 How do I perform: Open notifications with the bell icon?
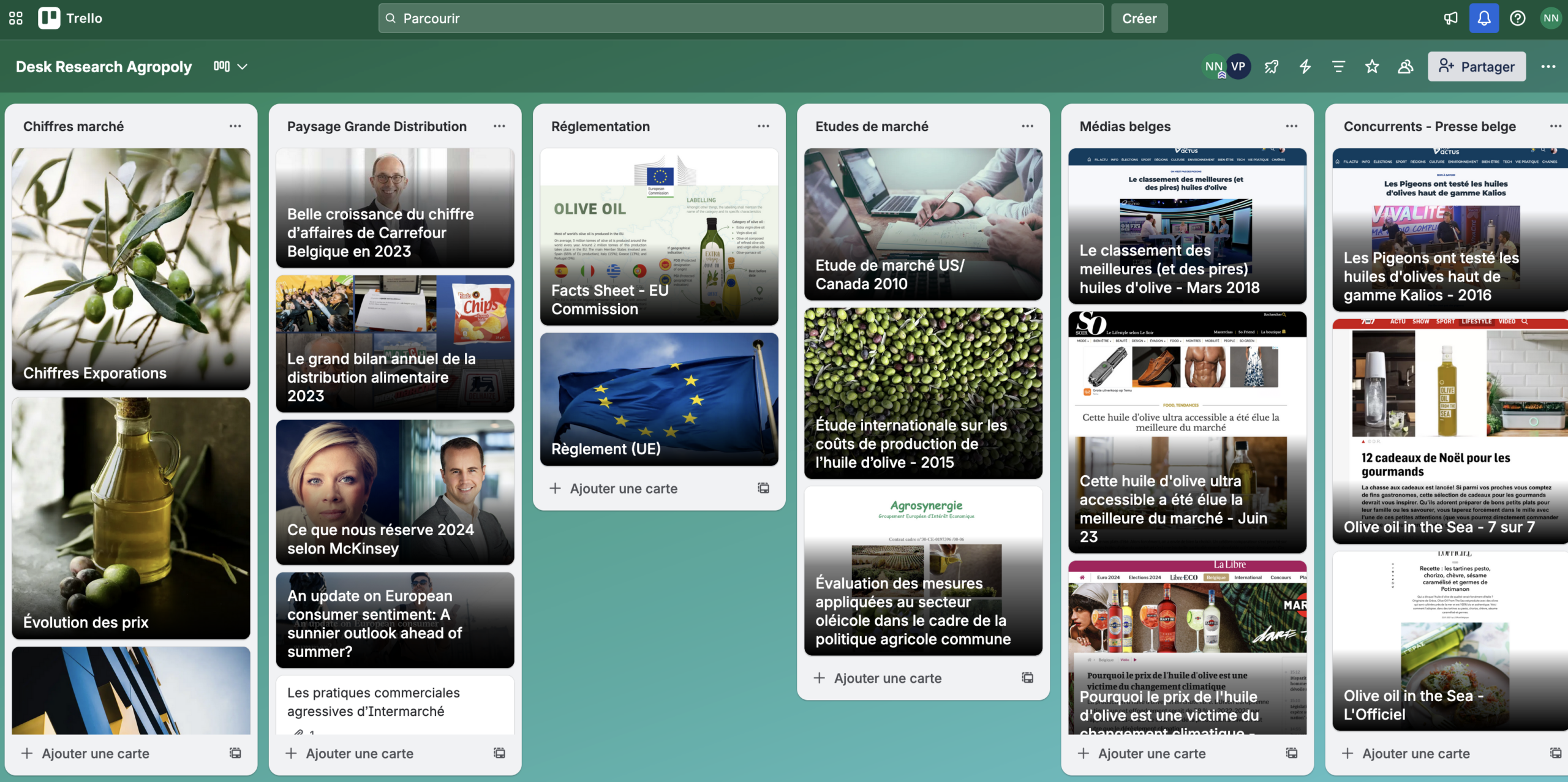(1483, 18)
